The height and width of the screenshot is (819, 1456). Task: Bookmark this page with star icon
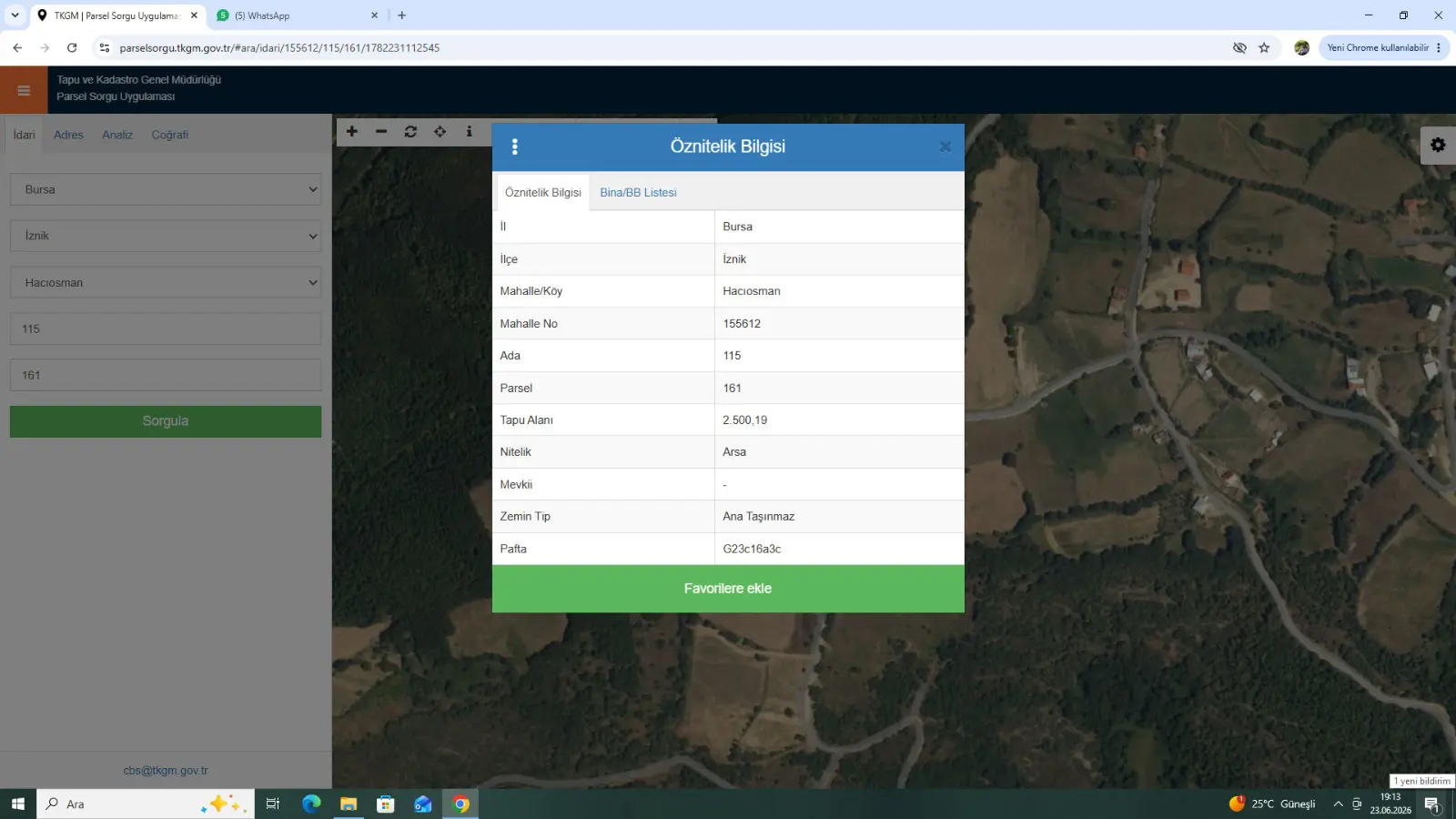pos(1264,47)
